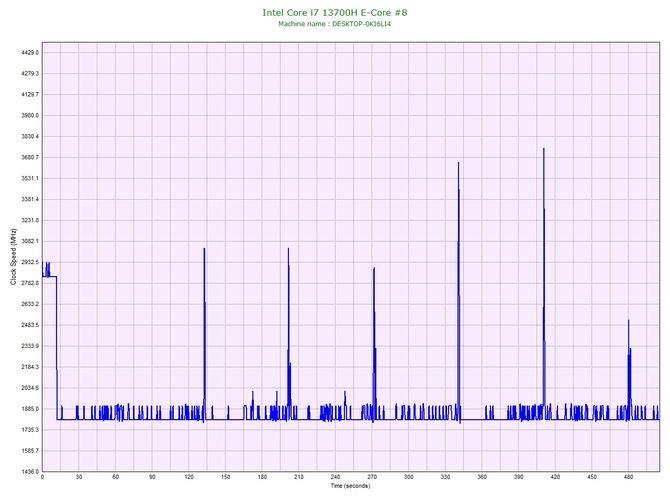Click the 330 seconds x-axis tick label
This screenshot has height=503, width=670.
(x=445, y=477)
